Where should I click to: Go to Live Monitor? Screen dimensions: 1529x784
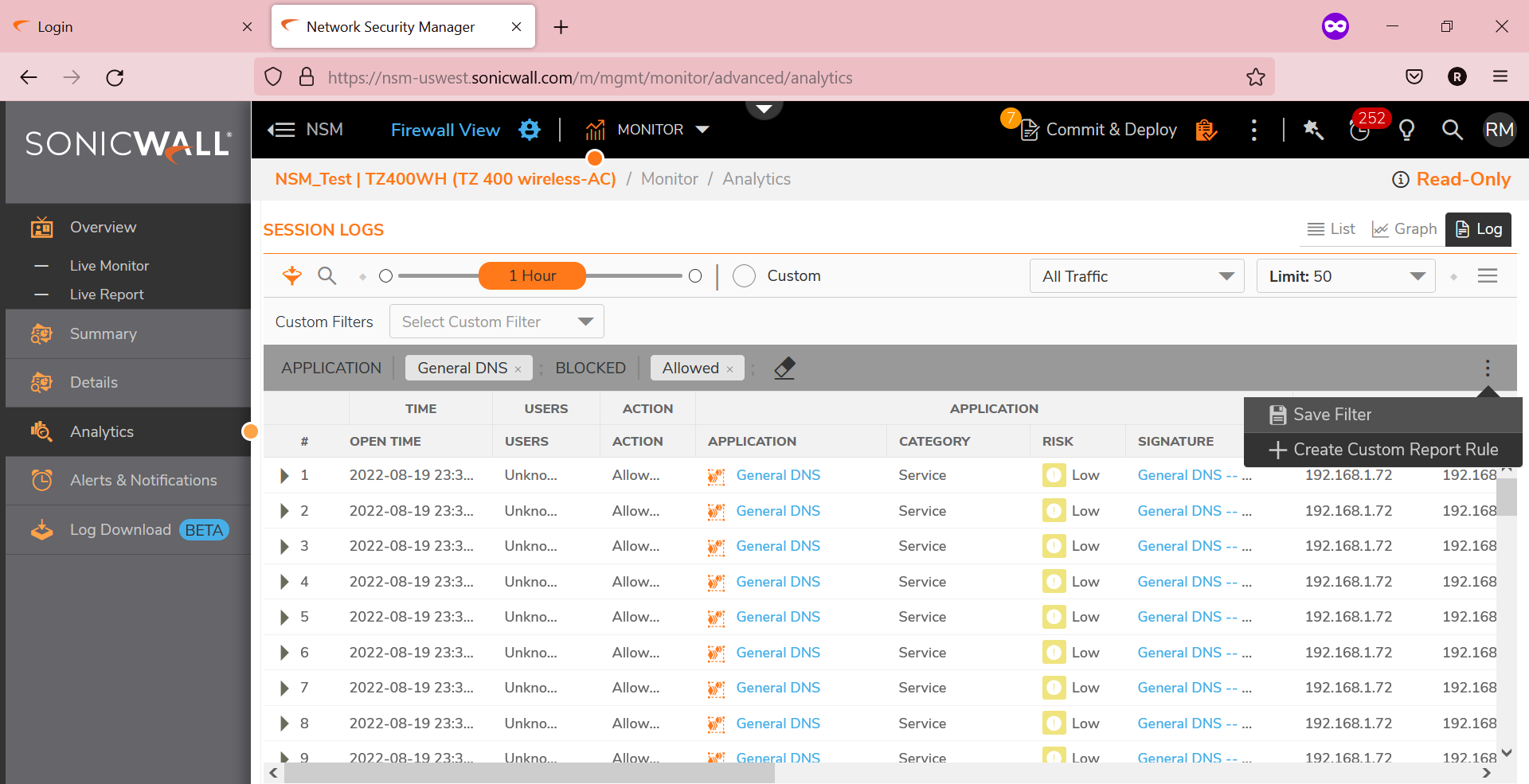(109, 266)
